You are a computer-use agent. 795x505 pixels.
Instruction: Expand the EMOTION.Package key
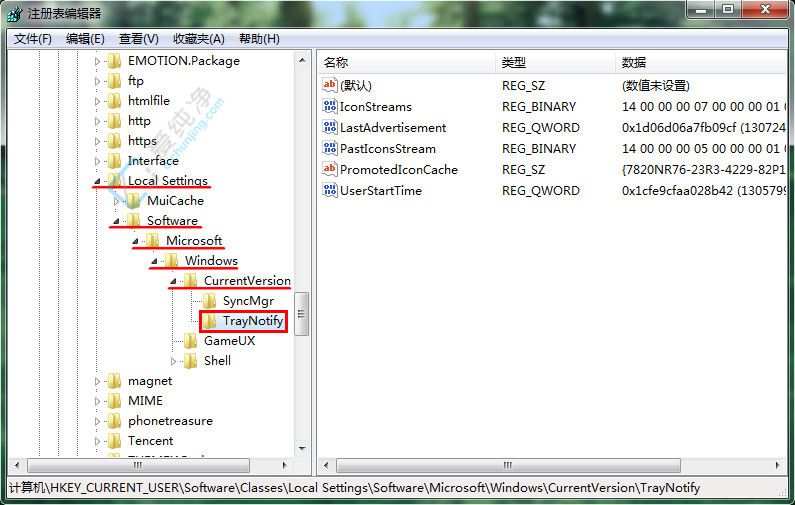pos(97,61)
